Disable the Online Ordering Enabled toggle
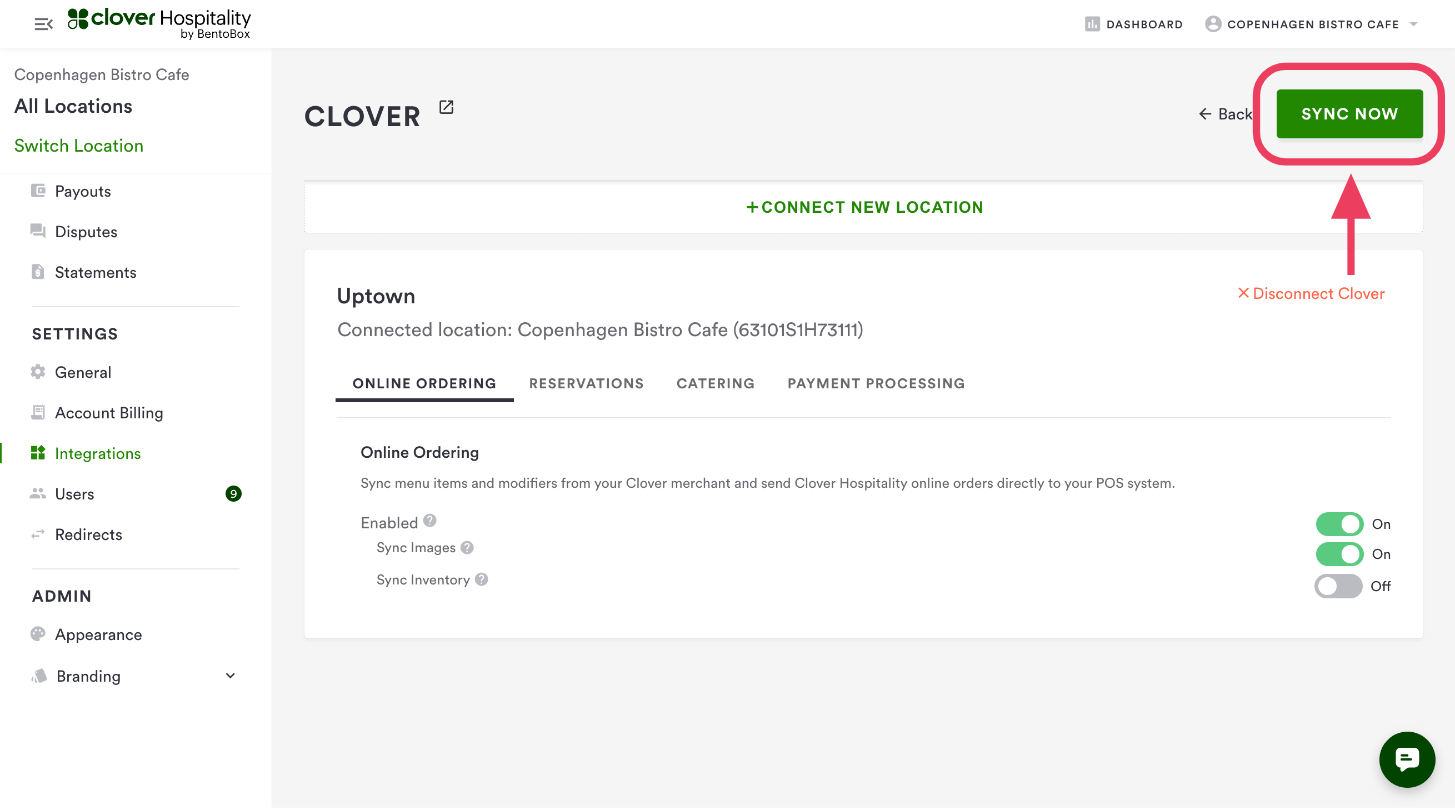Image resolution: width=1455 pixels, height=808 pixels. [x=1339, y=524]
